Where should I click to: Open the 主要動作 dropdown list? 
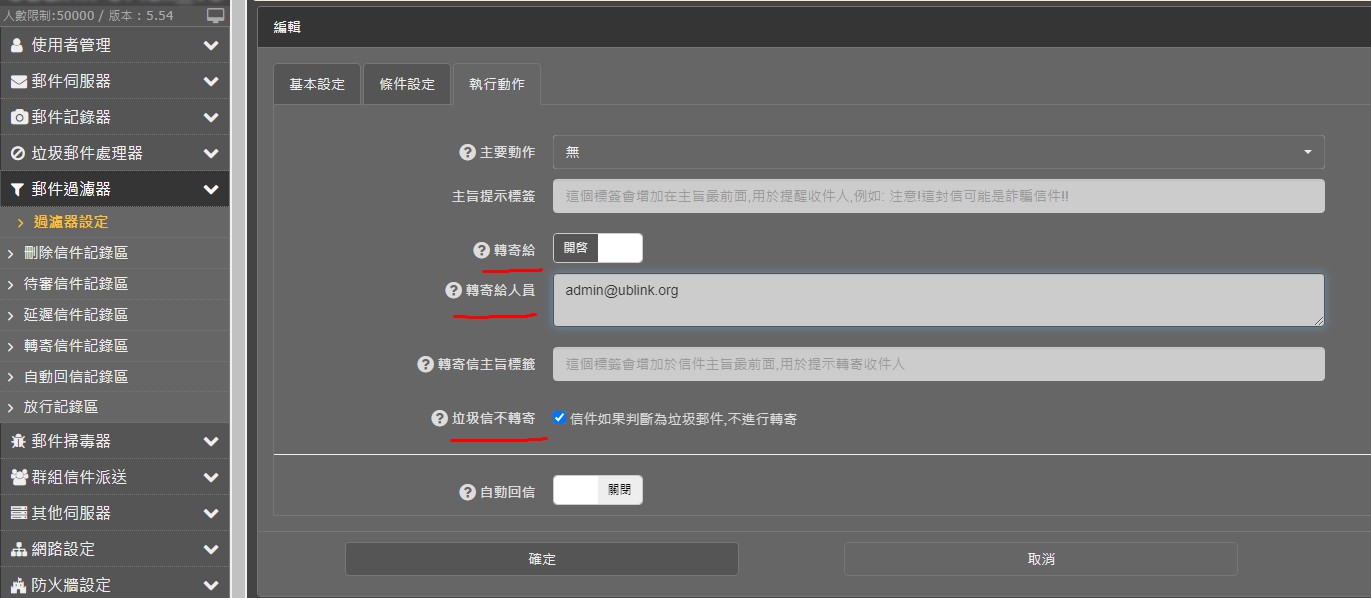pos(938,152)
